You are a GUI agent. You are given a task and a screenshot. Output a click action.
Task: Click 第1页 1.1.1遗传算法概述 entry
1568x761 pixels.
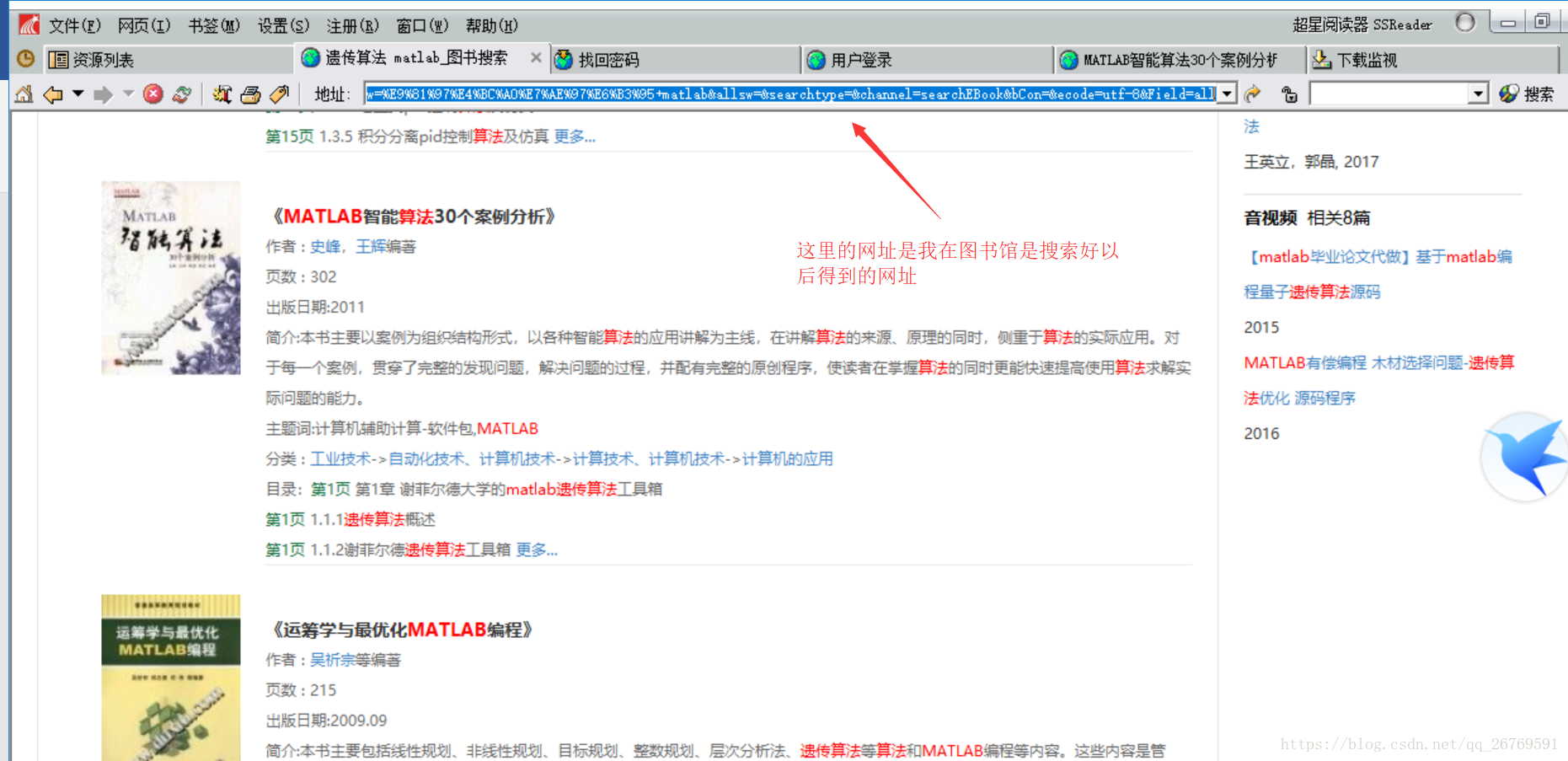[x=351, y=519]
